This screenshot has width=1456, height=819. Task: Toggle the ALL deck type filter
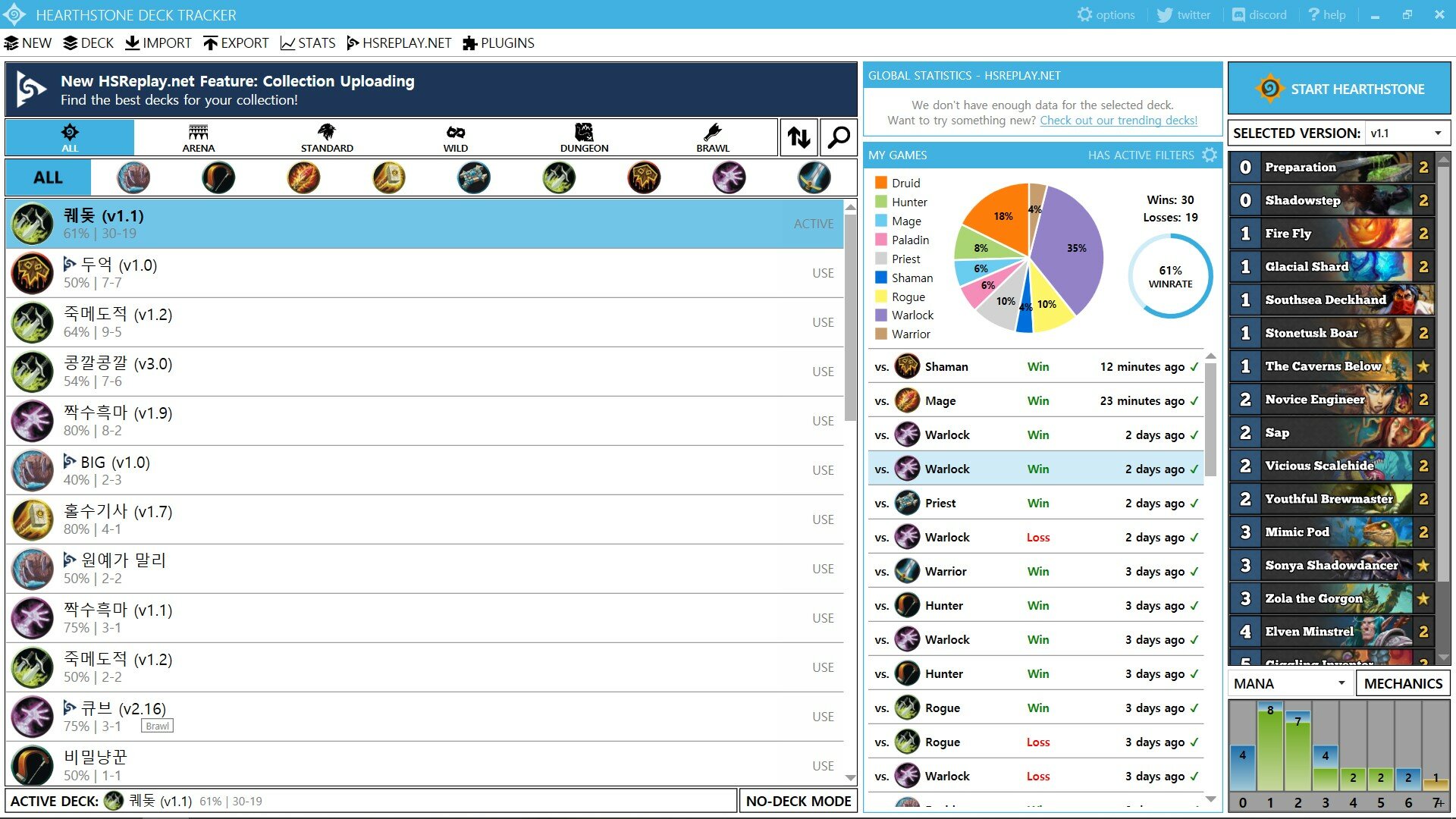point(70,137)
